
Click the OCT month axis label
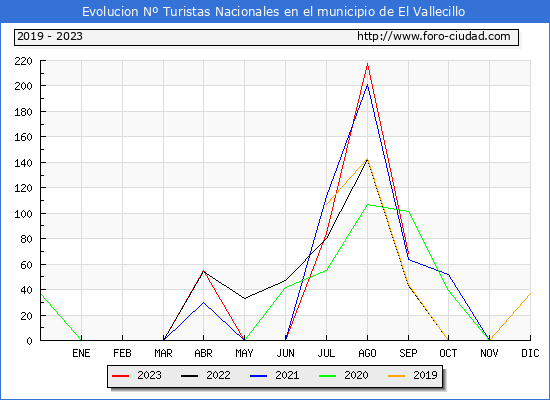point(448,353)
